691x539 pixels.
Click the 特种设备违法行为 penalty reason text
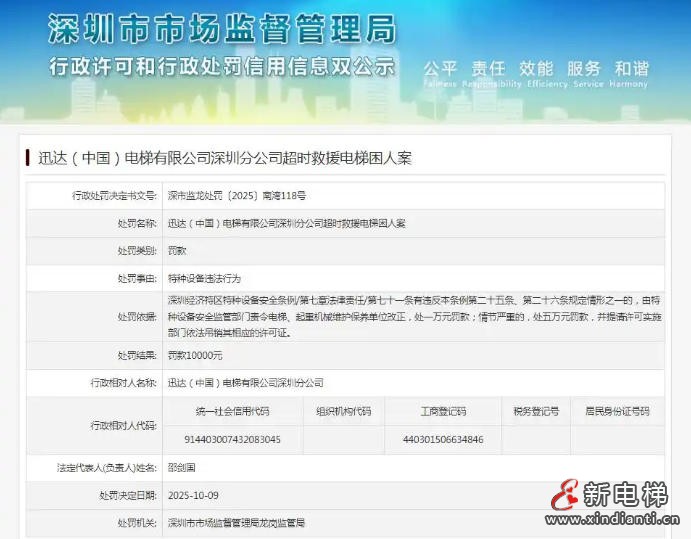tap(204, 277)
